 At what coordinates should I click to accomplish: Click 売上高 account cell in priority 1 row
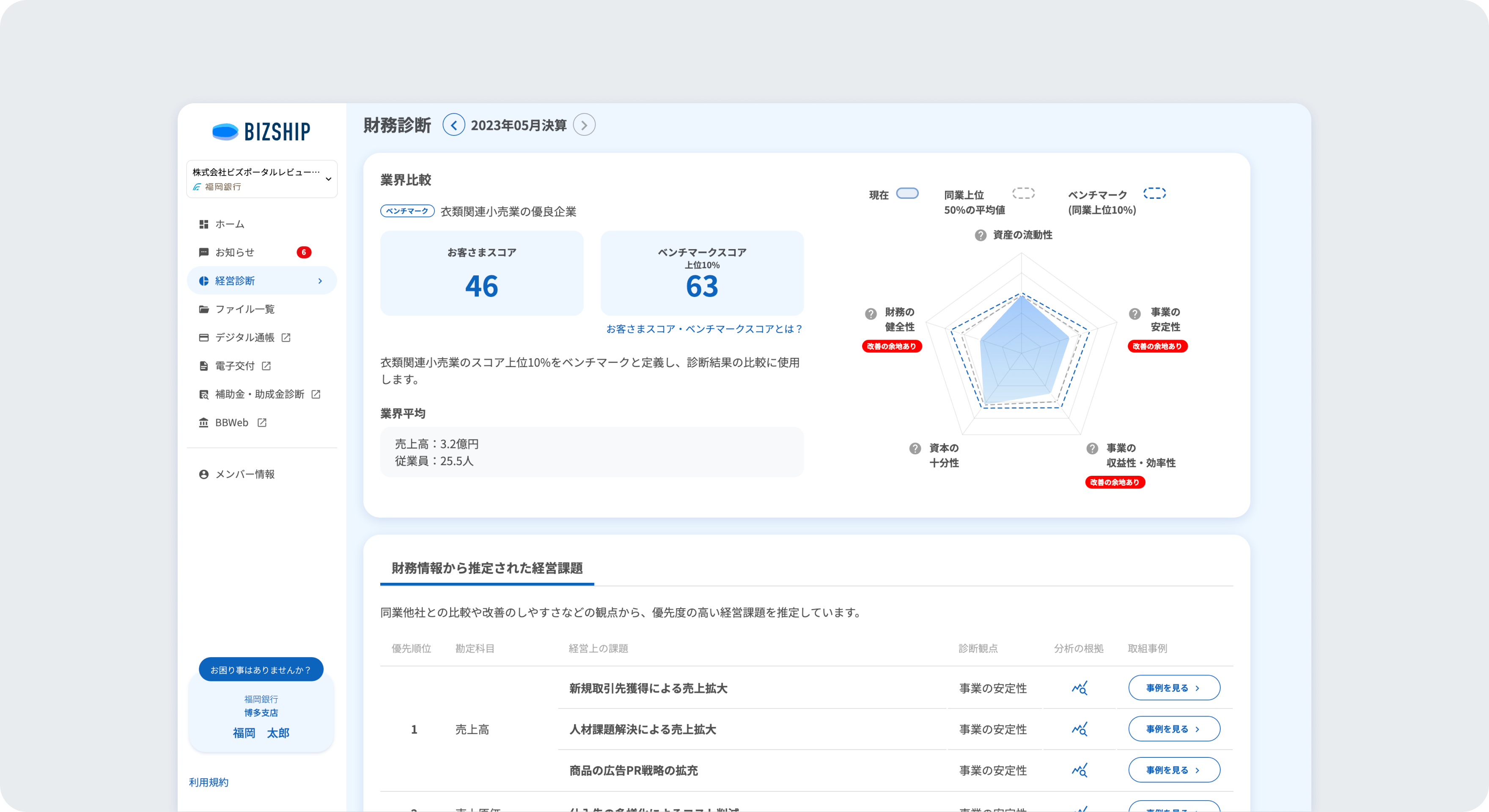[472, 730]
